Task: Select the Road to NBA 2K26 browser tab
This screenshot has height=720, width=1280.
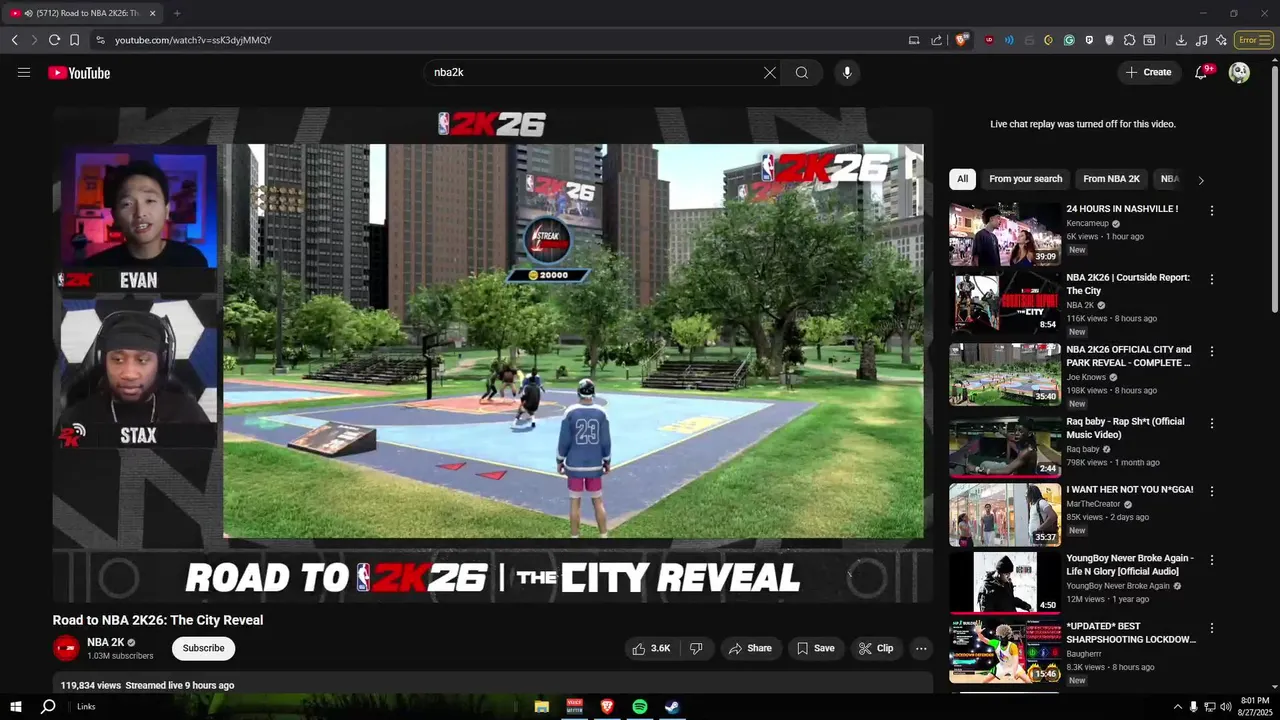Action: (82, 13)
